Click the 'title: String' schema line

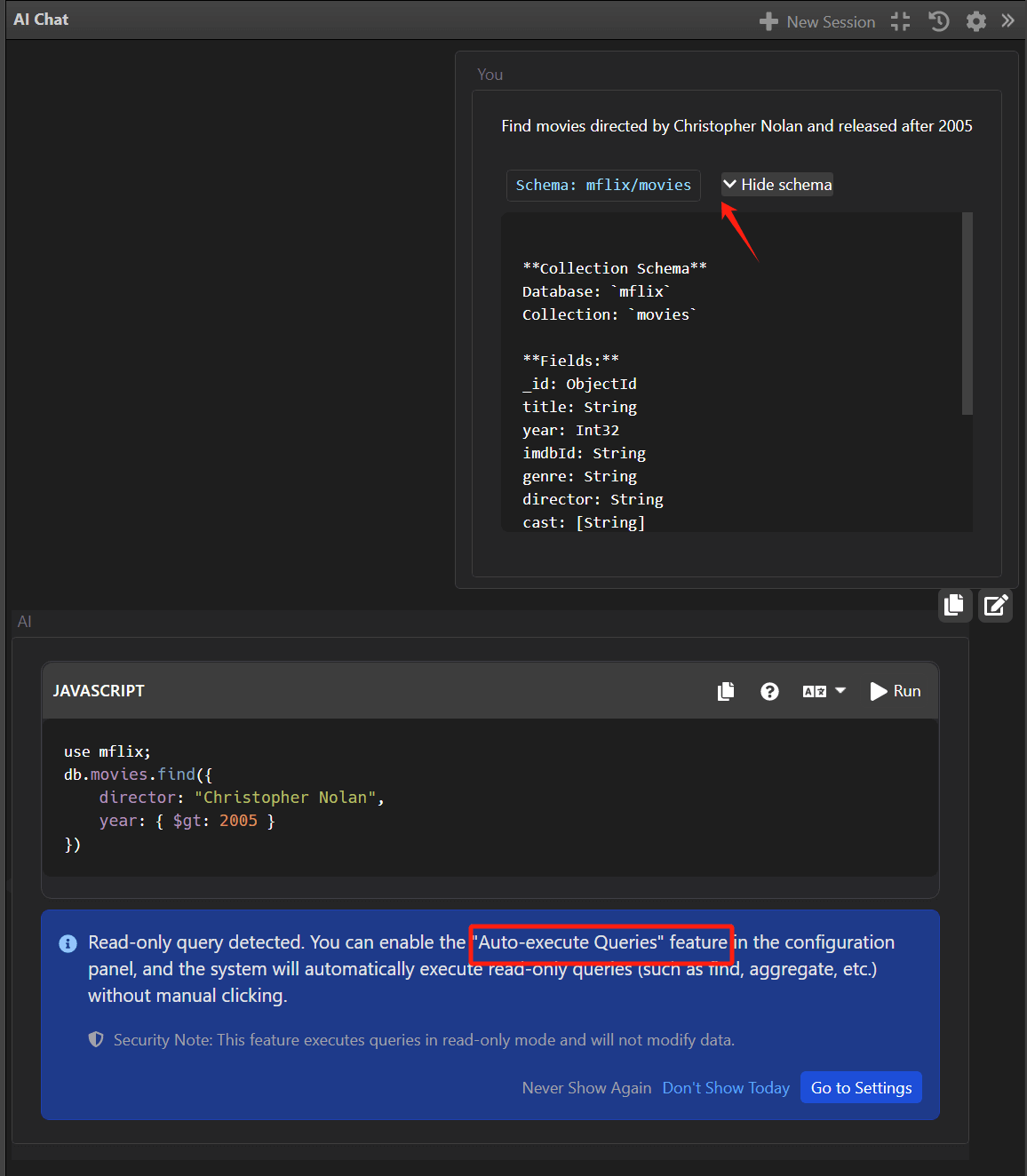(579, 407)
